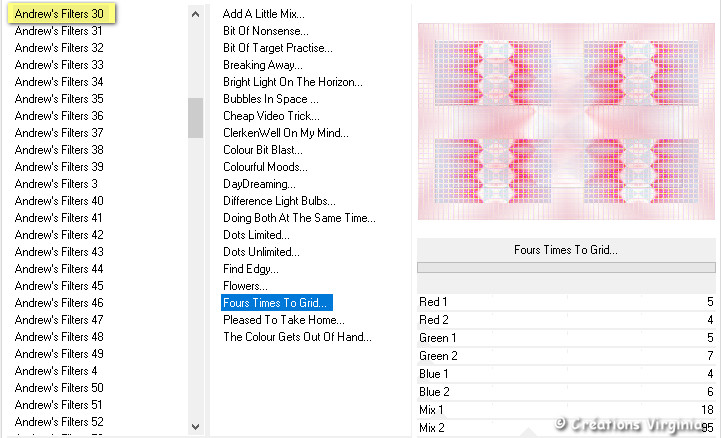The width and height of the screenshot is (721, 438).
Task: Open the Fours Times To Grid filter
Action: coord(276,303)
